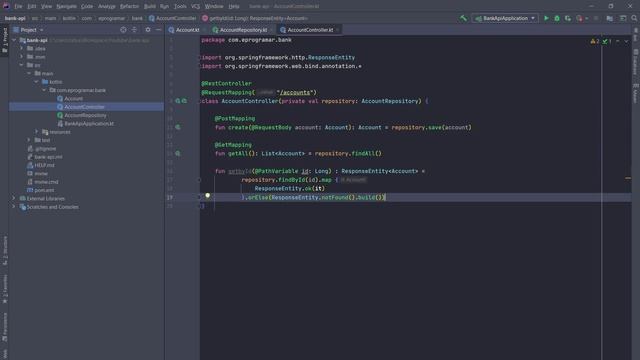Open the Project view selector dropdown
Viewport: 640px width, 360px height.
click(x=29, y=30)
